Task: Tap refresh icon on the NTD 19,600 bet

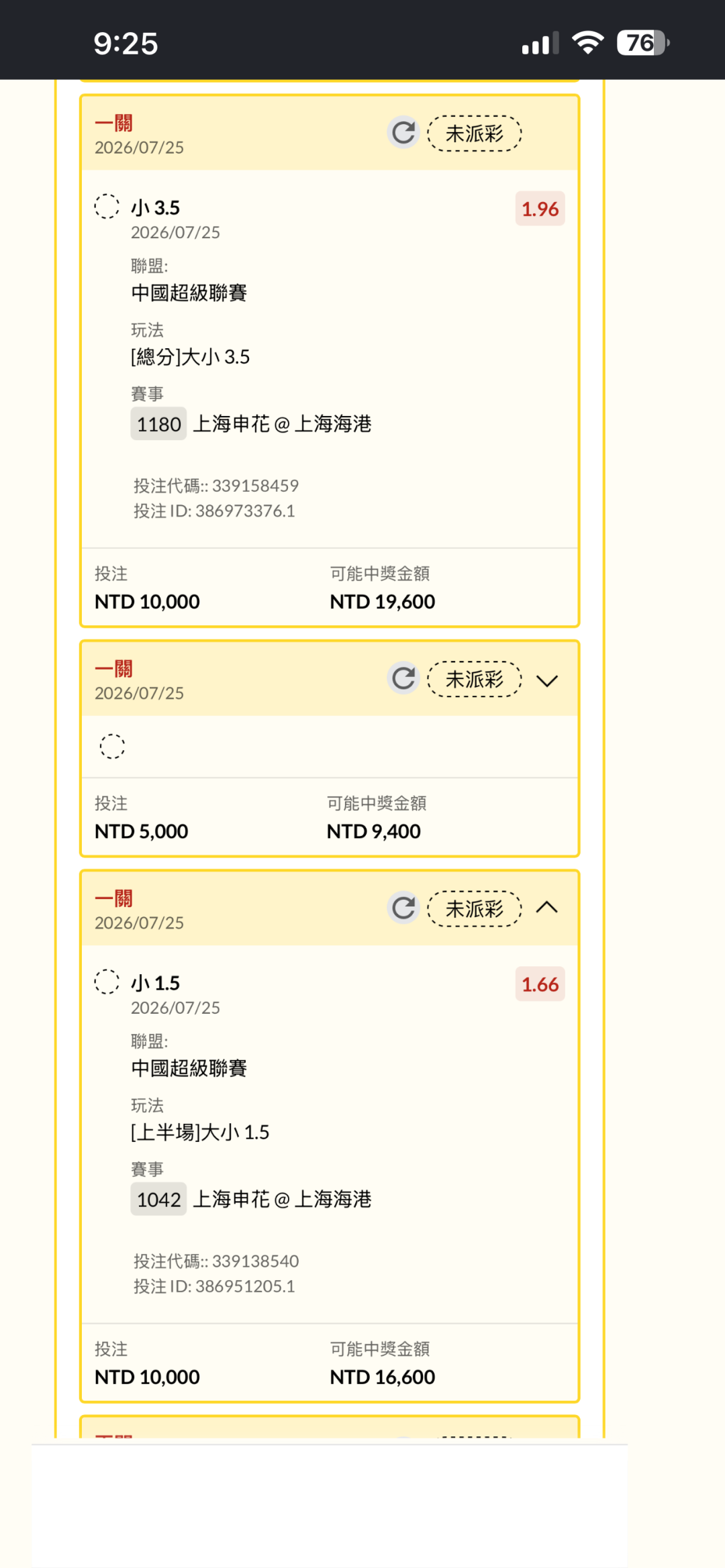Action: [403, 133]
